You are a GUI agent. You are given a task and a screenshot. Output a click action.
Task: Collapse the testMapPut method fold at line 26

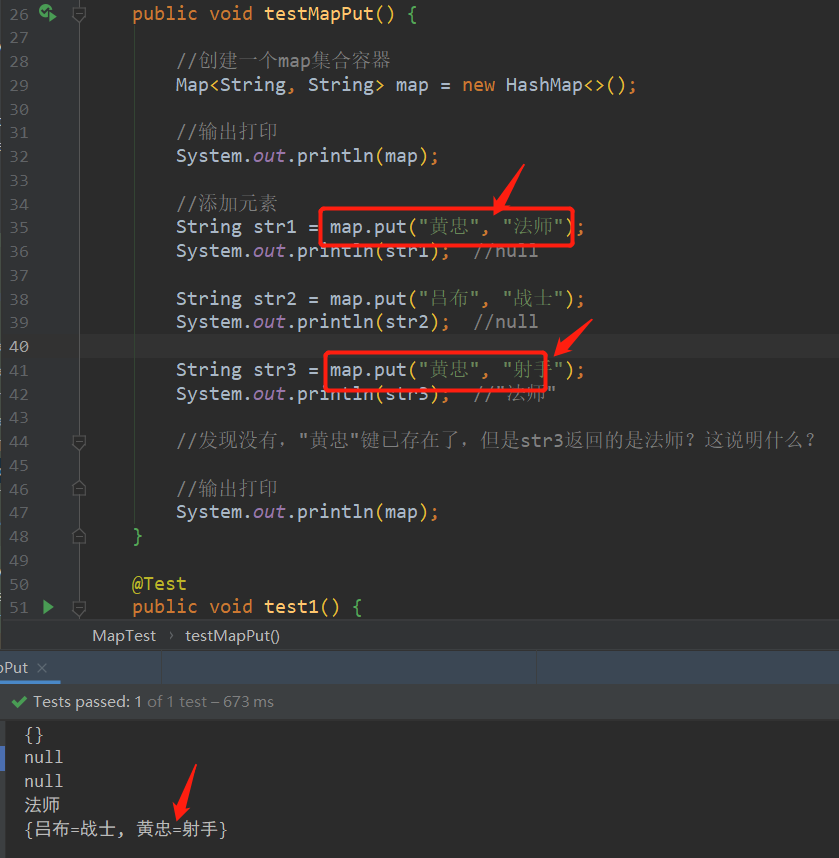click(79, 14)
